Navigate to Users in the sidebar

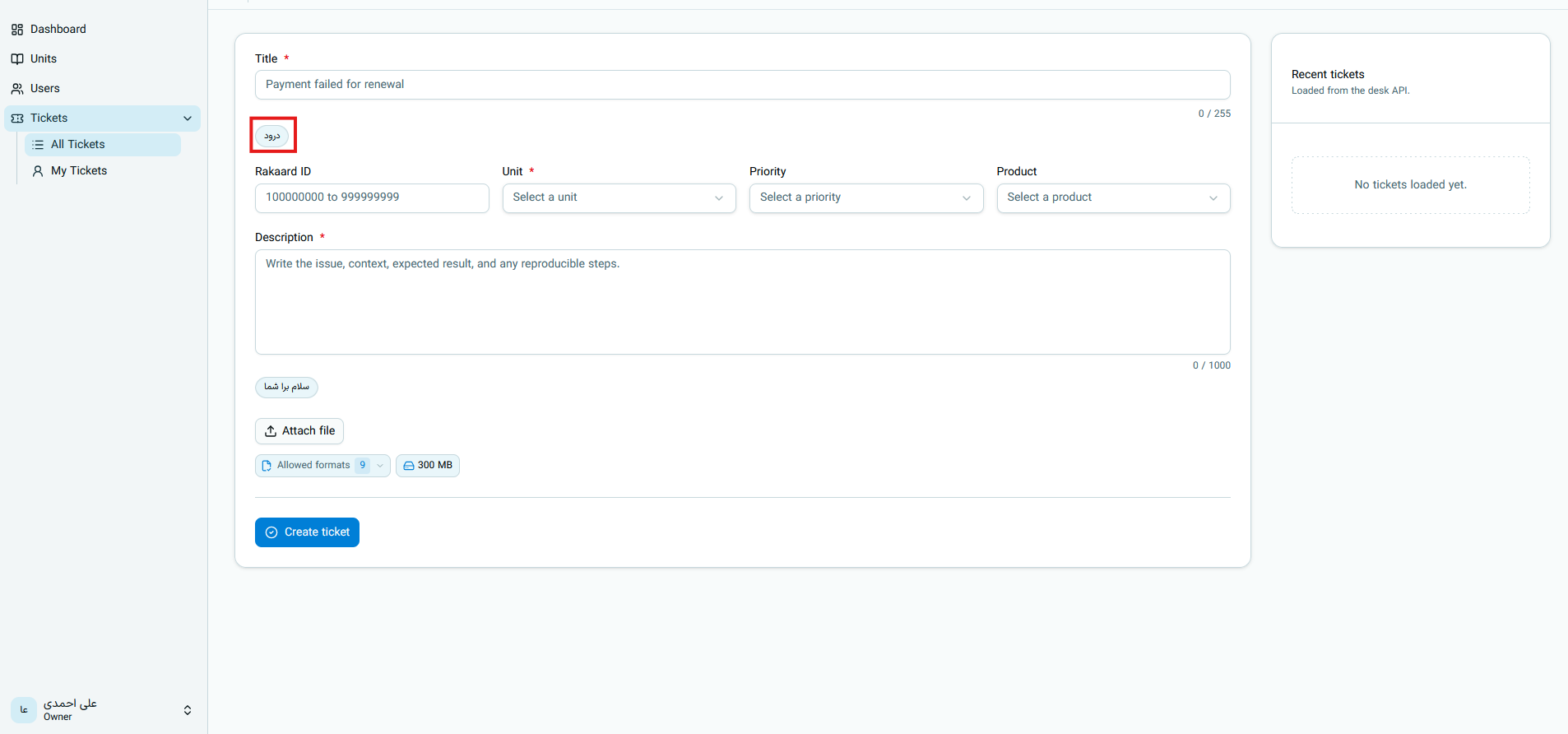pos(102,89)
